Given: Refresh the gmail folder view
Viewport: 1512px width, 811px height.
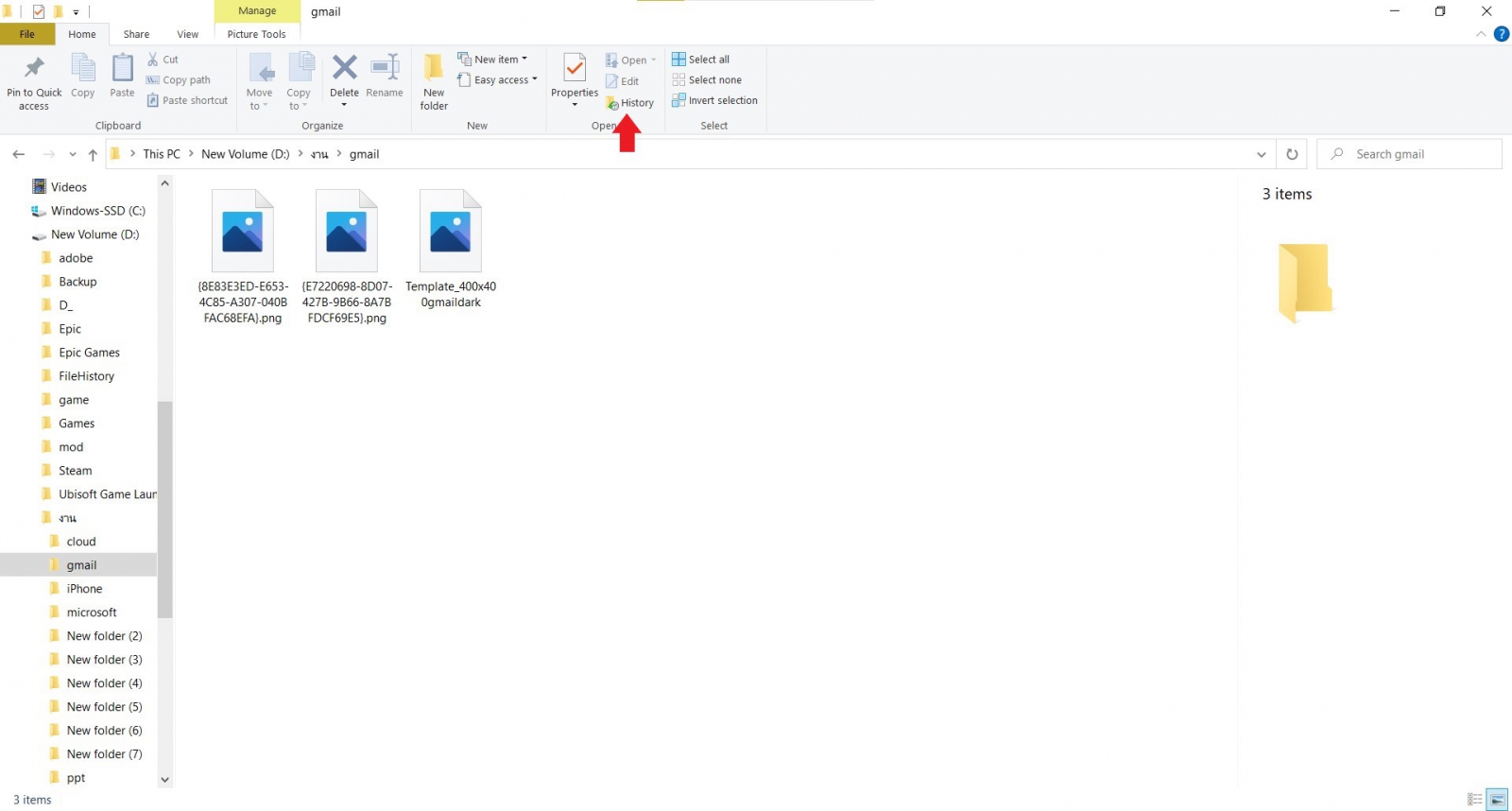Looking at the screenshot, I should tap(1292, 154).
